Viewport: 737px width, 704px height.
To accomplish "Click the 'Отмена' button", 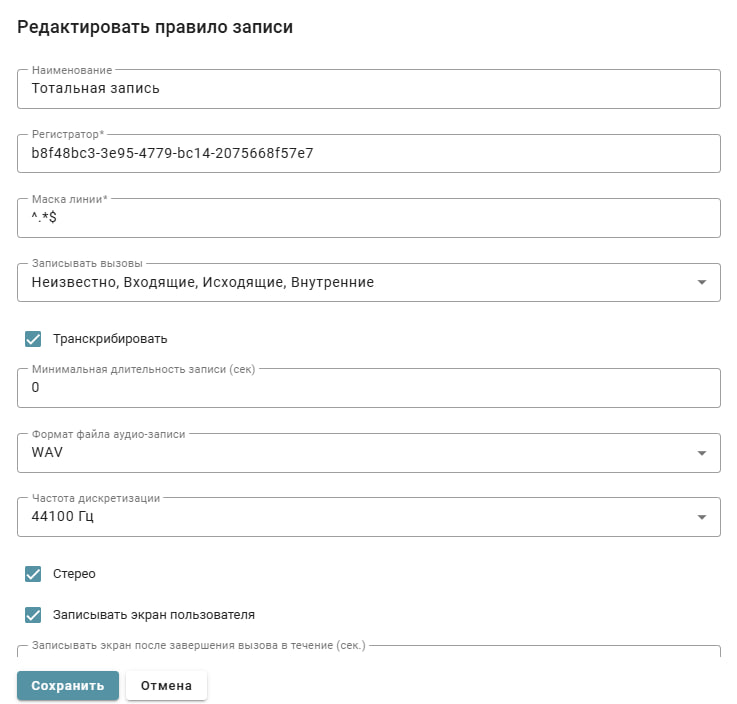I will click(166, 686).
